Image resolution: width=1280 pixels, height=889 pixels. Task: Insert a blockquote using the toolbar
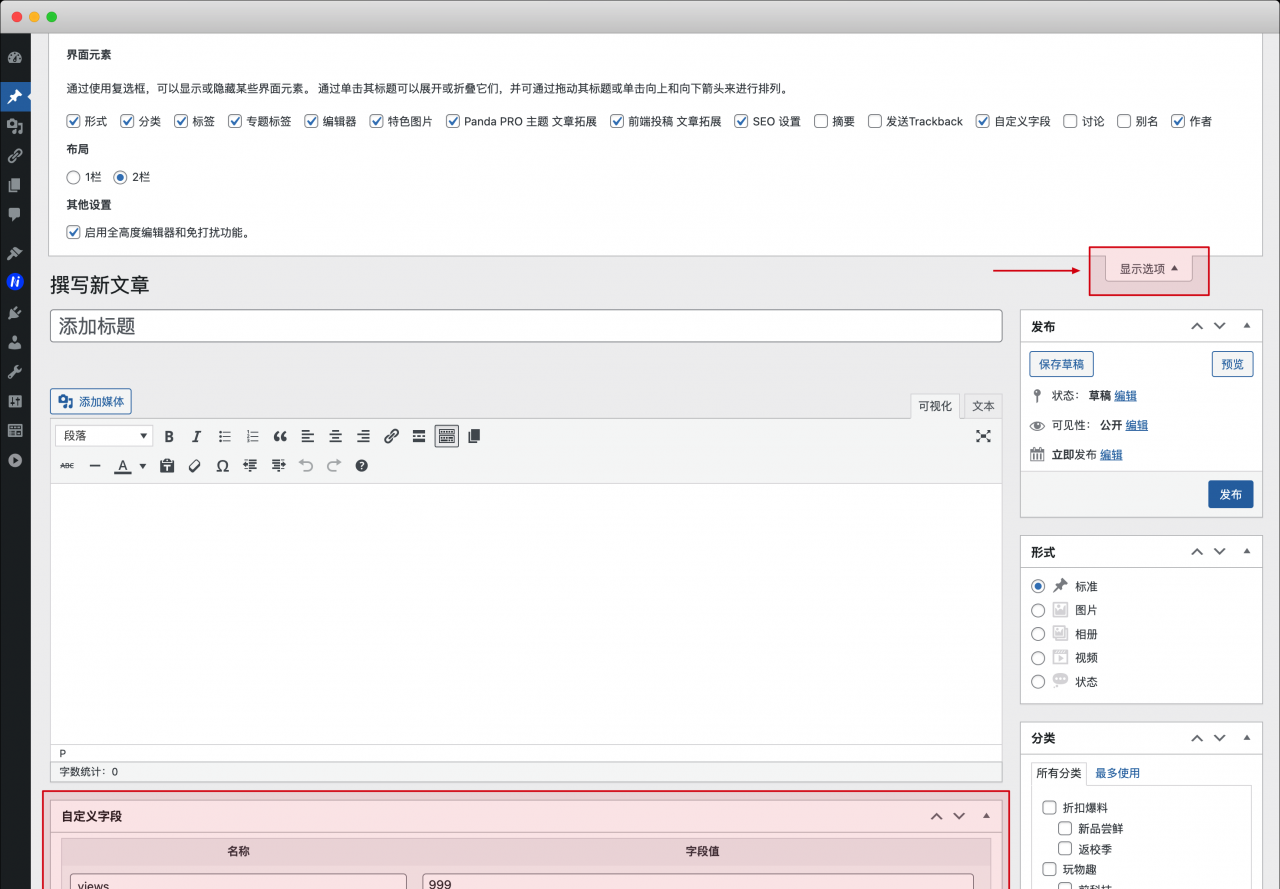point(280,436)
